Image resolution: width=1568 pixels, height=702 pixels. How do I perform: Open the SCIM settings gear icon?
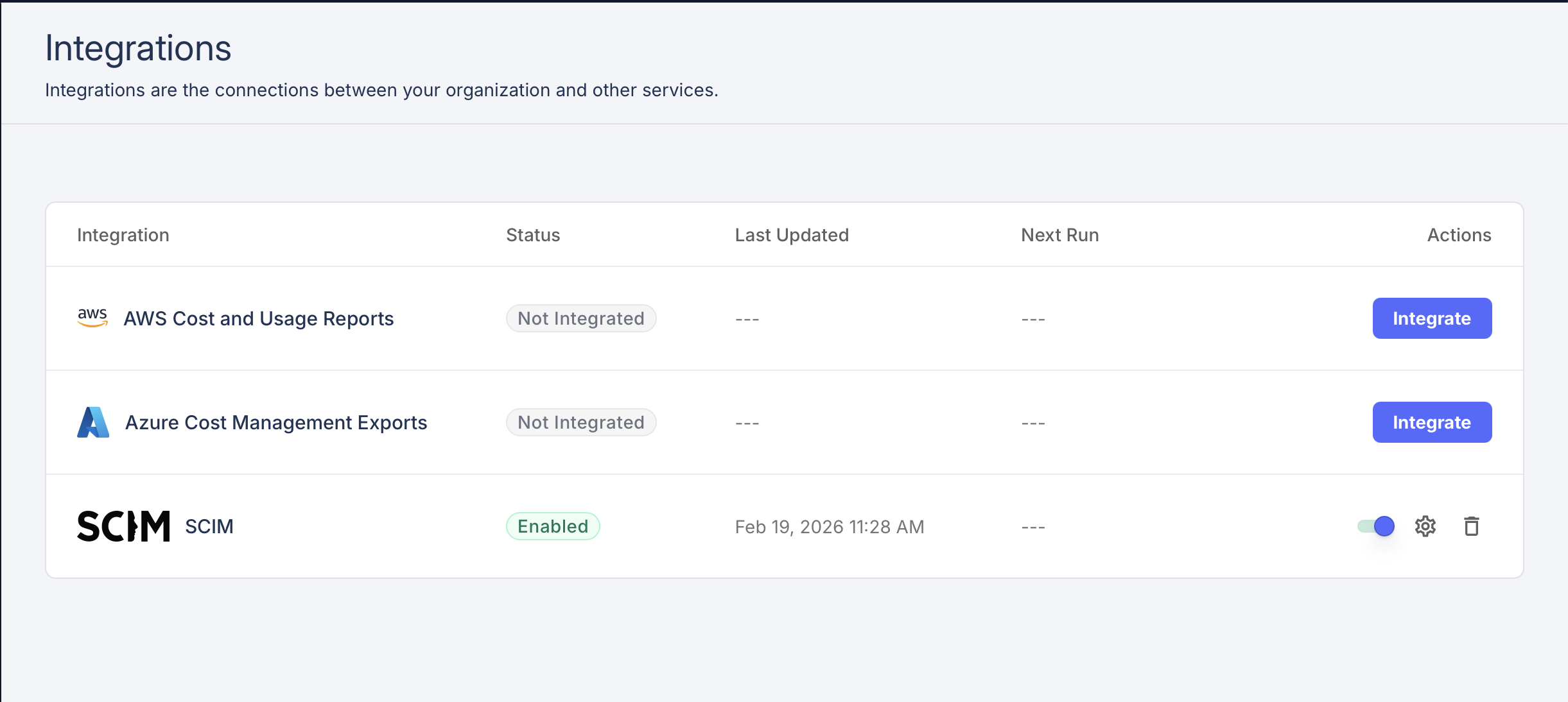click(x=1425, y=526)
